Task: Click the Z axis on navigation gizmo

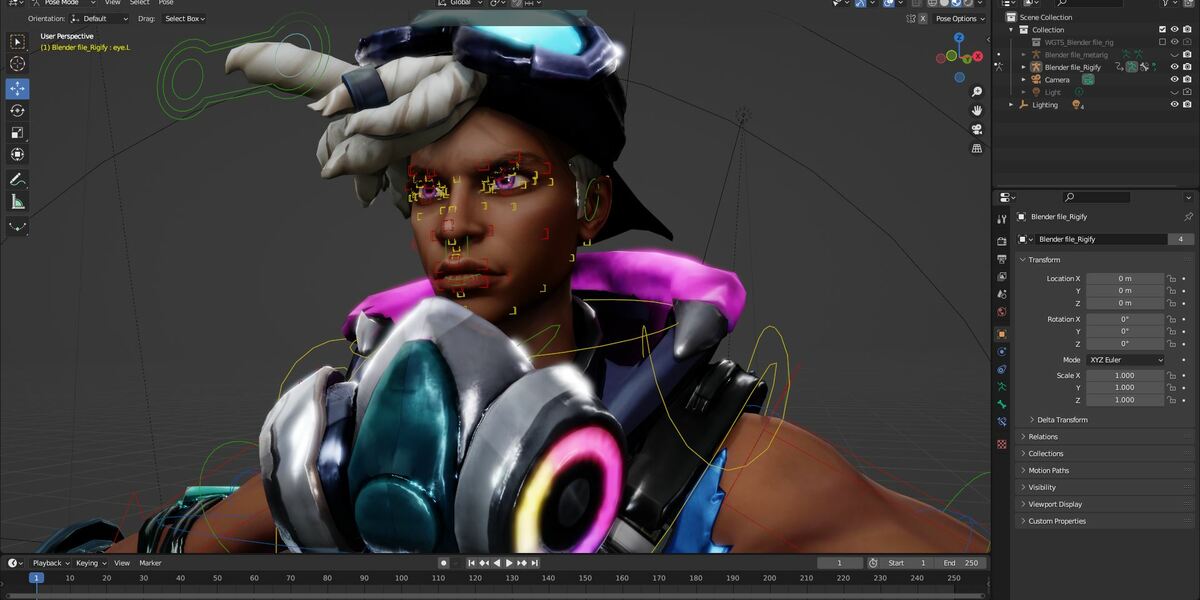Action: [958, 38]
